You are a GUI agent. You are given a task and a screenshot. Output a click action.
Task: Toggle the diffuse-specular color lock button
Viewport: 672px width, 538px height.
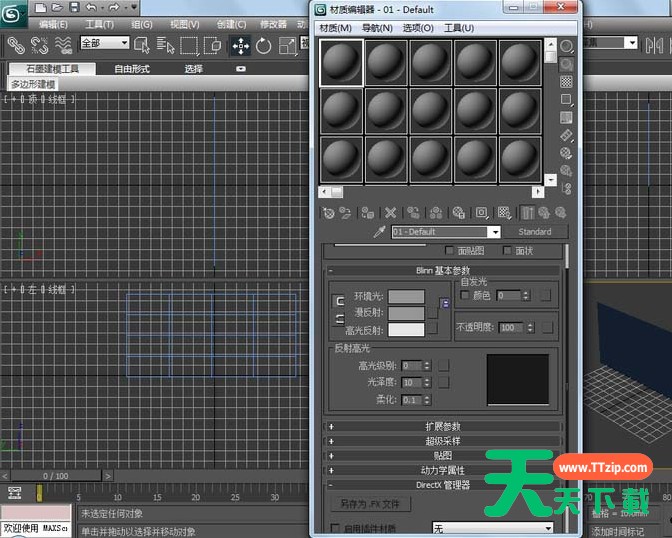click(339, 319)
